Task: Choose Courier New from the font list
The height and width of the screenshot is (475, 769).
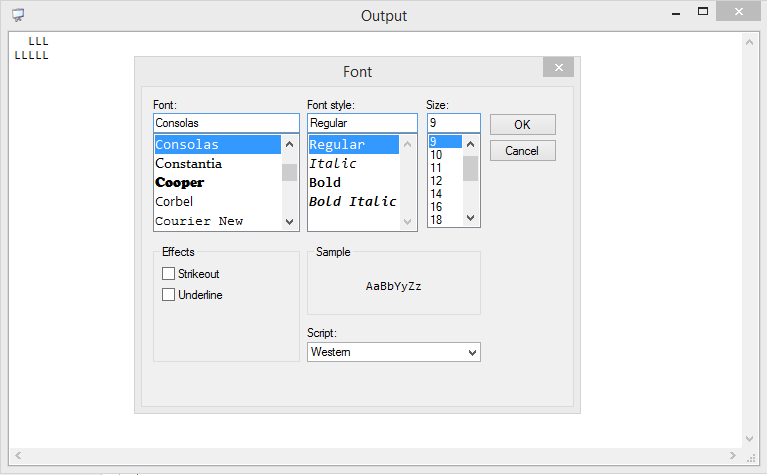Action: (x=199, y=221)
